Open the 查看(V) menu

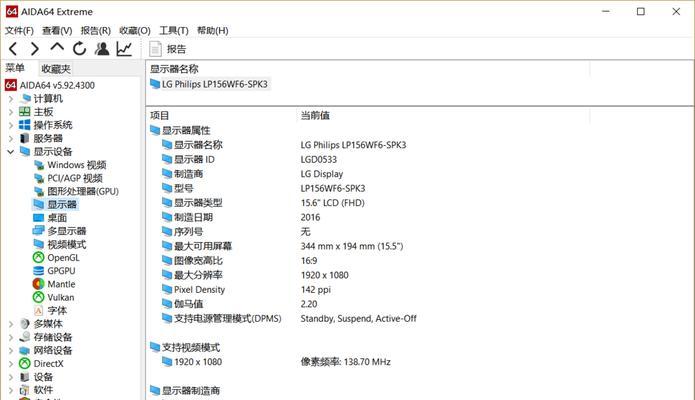57,31
